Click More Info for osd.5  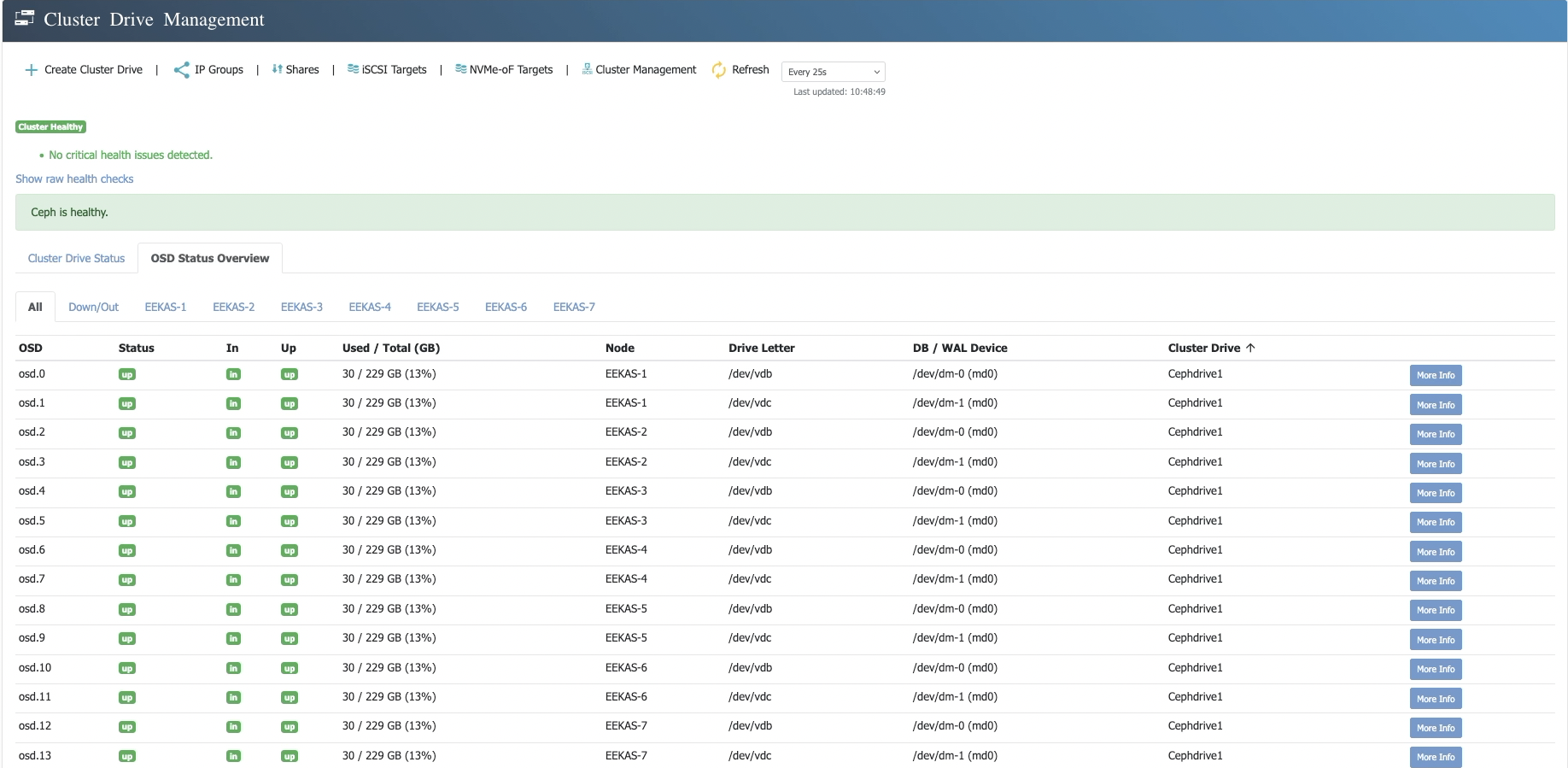pyautogui.click(x=1436, y=522)
